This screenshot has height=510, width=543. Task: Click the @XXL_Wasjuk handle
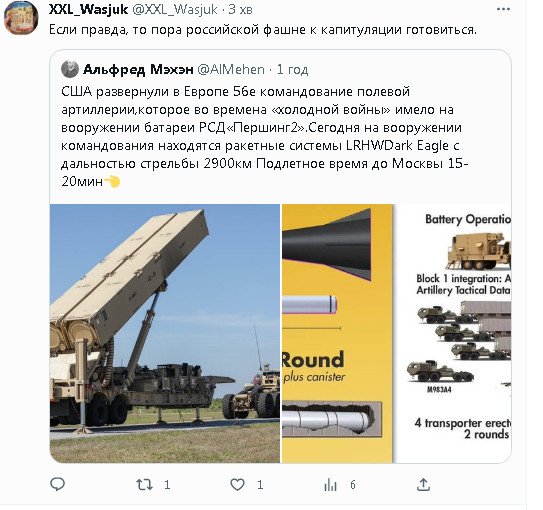tap(175, 10)
